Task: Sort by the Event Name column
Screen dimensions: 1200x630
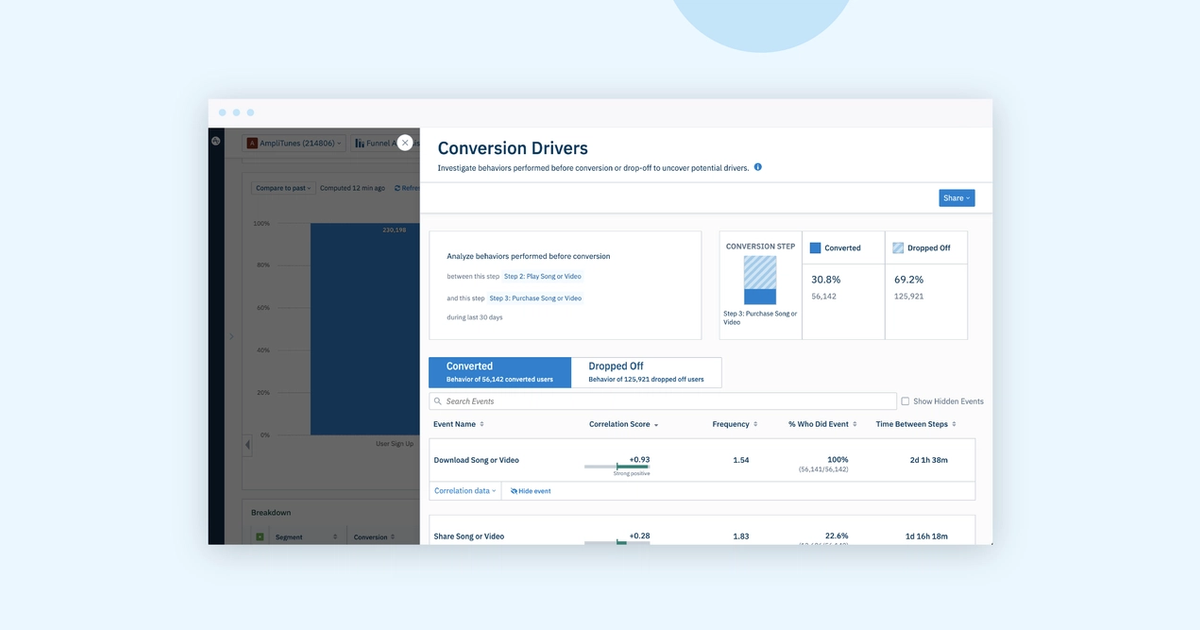Action: pyautogui.click(x=458, y=424)
